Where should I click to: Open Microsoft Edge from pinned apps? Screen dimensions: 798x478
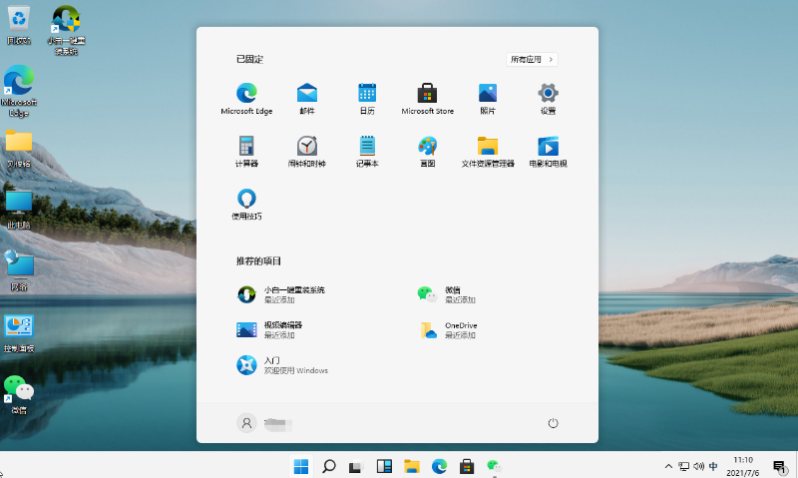[x=247, y=99]
